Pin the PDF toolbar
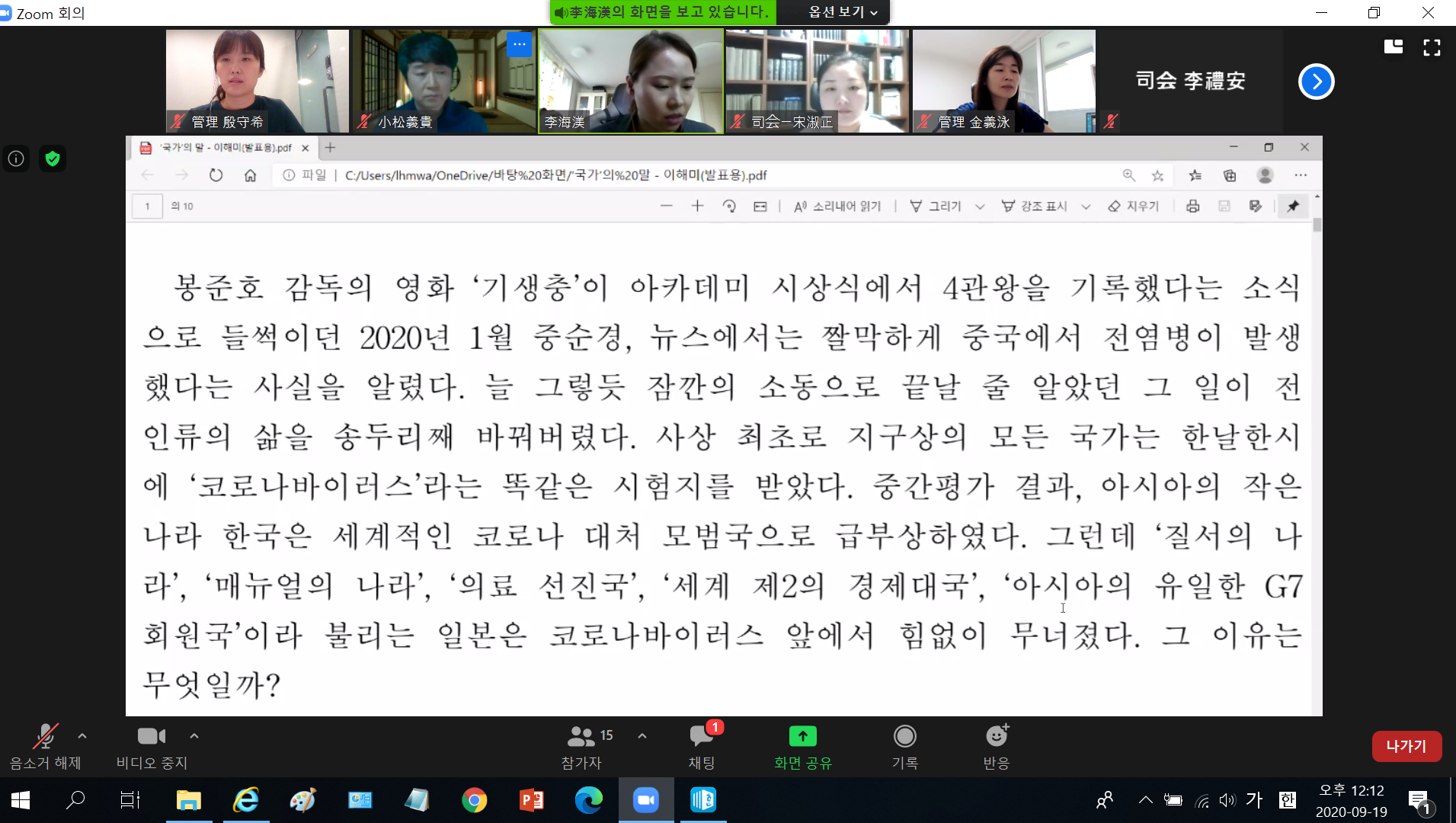Screen dimensions: 1456x823 1293,207
